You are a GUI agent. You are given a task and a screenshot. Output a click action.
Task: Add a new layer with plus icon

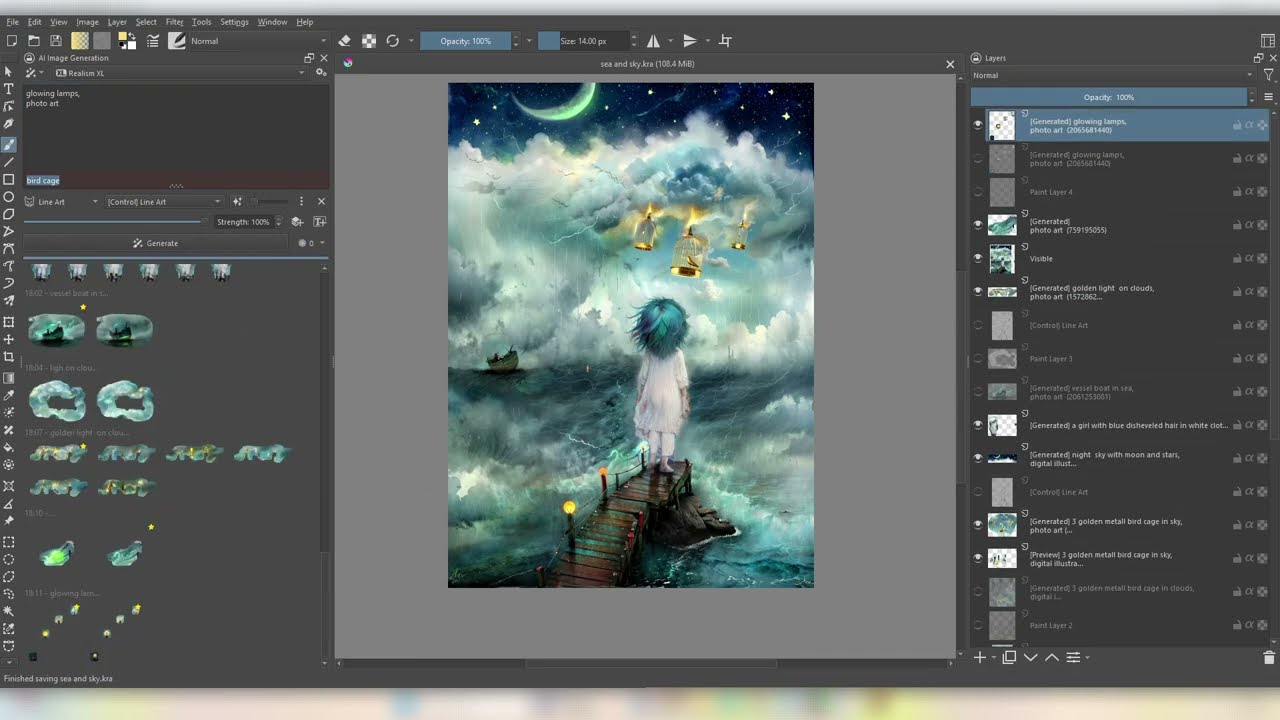tap(980, 657)
